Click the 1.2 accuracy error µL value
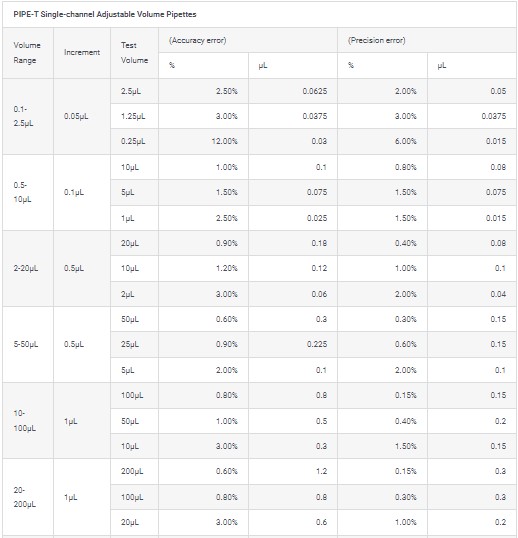 tap(321, 471)
